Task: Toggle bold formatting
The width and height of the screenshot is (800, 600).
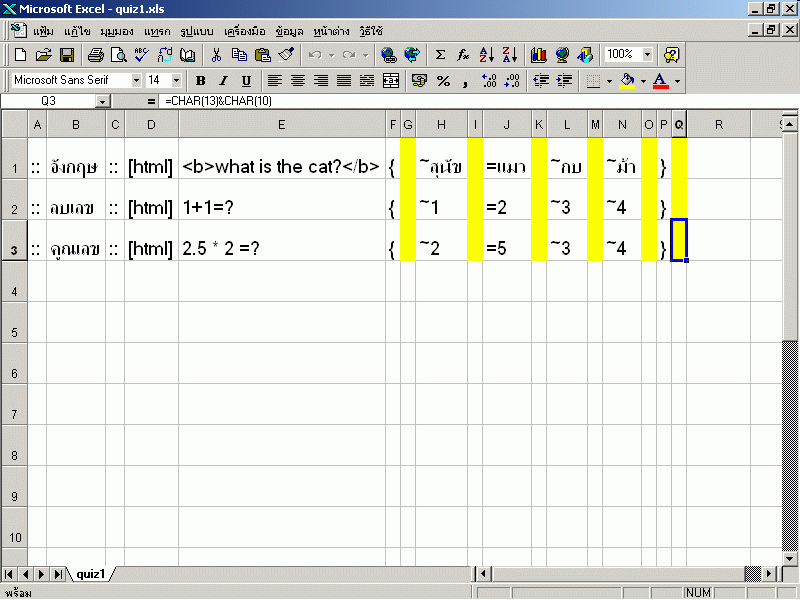Action: coord(200,80)
